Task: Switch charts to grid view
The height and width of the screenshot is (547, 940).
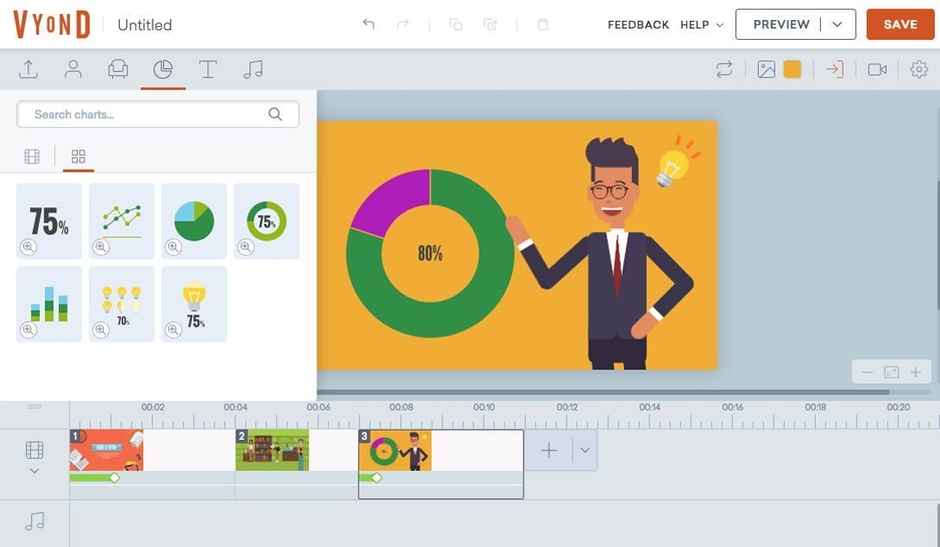Action: point(78,156)
